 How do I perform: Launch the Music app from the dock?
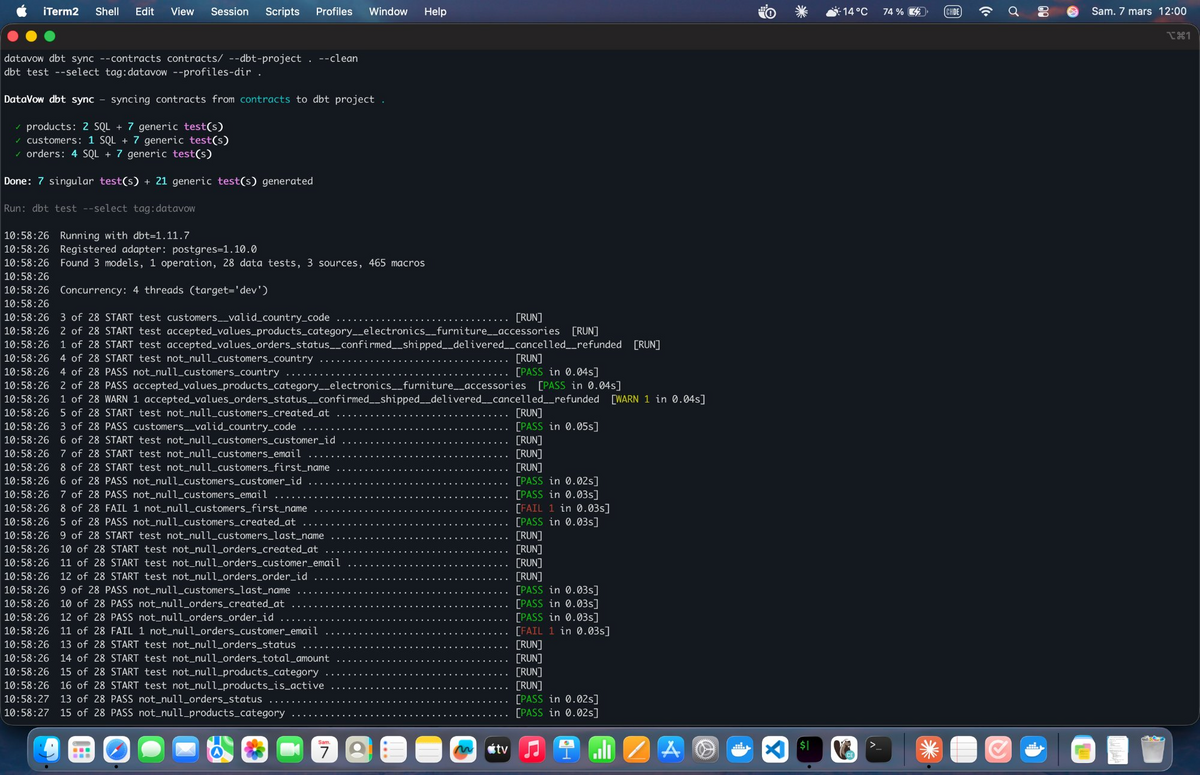pos(532,748)
